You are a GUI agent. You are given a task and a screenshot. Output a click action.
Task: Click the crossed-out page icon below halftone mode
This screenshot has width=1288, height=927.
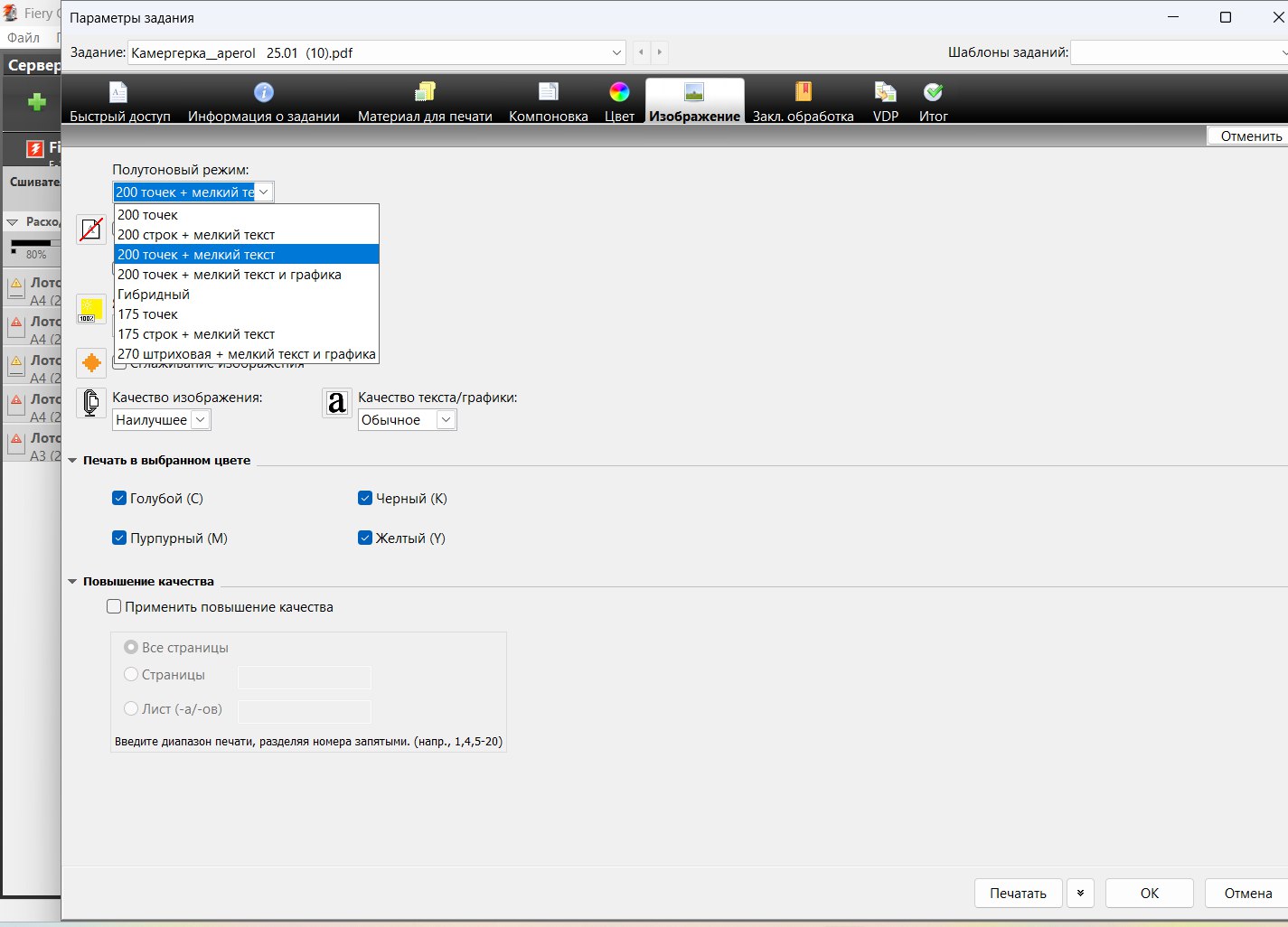91,229
